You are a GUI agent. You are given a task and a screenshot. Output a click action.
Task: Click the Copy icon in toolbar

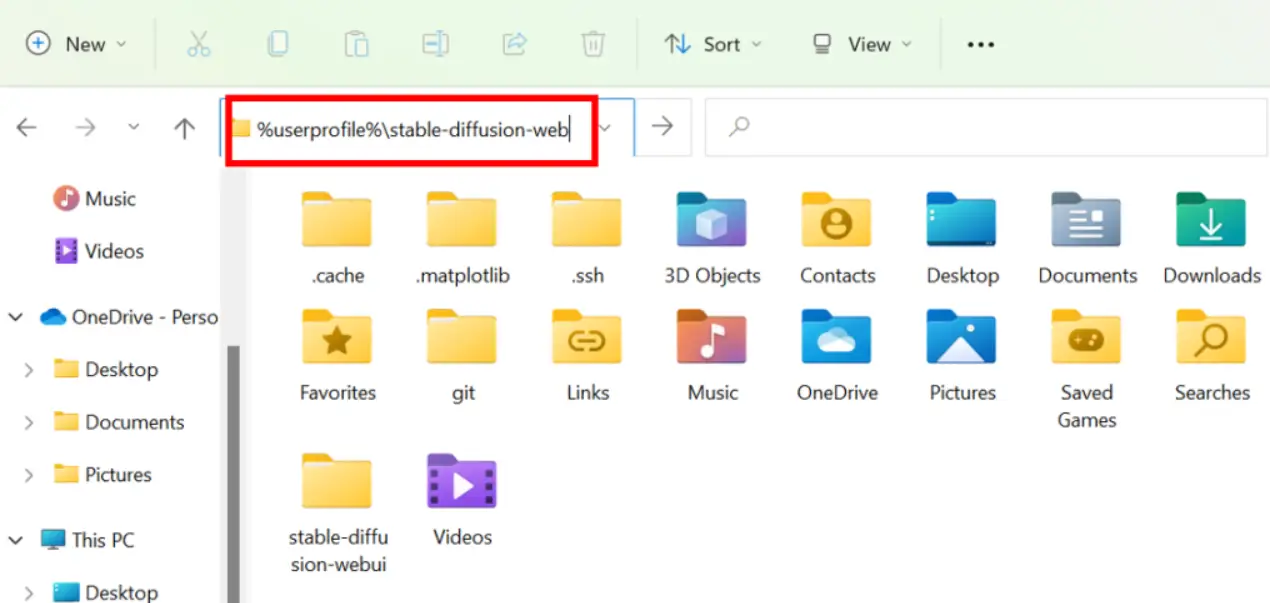277,44
